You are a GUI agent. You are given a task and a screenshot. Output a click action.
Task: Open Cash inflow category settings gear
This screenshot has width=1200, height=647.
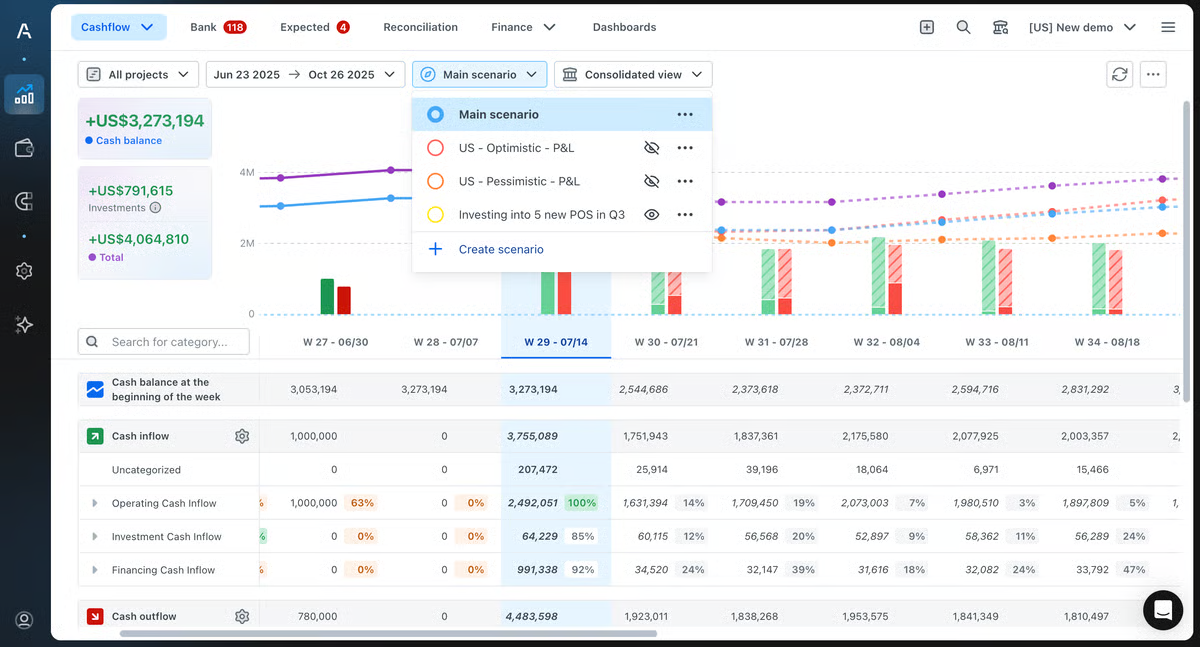(242, 436)
